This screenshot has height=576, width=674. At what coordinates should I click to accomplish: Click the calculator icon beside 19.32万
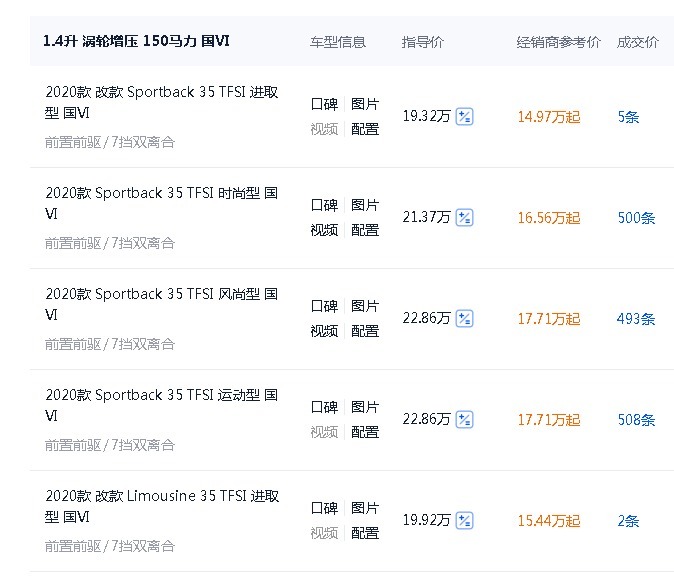pos(464,116)
